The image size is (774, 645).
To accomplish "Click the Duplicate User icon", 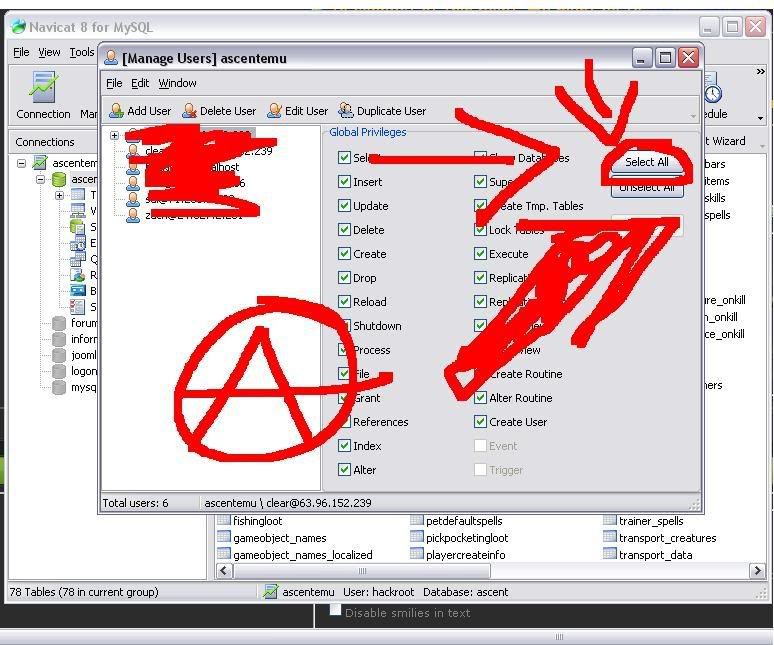I will (346, 110).
